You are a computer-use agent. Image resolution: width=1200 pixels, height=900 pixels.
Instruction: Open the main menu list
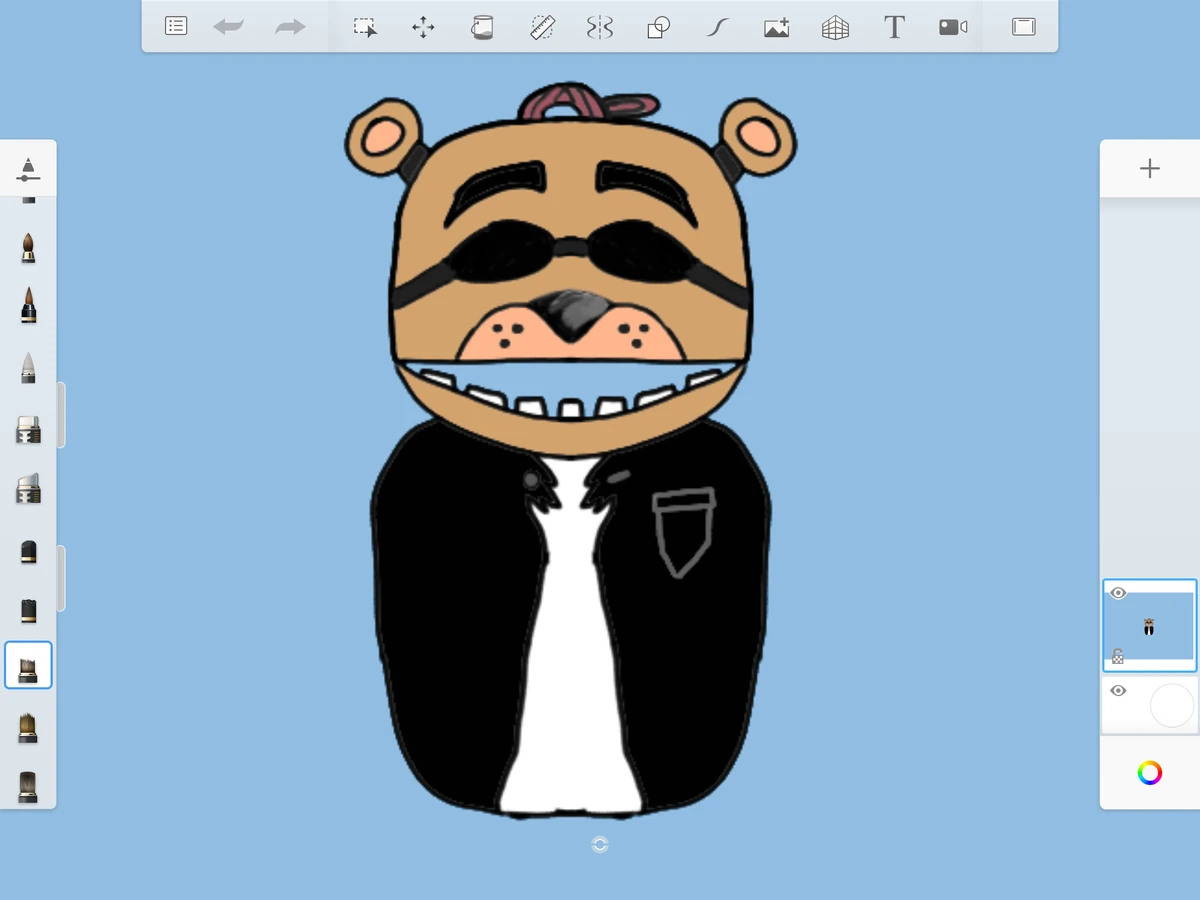[176, 25]
